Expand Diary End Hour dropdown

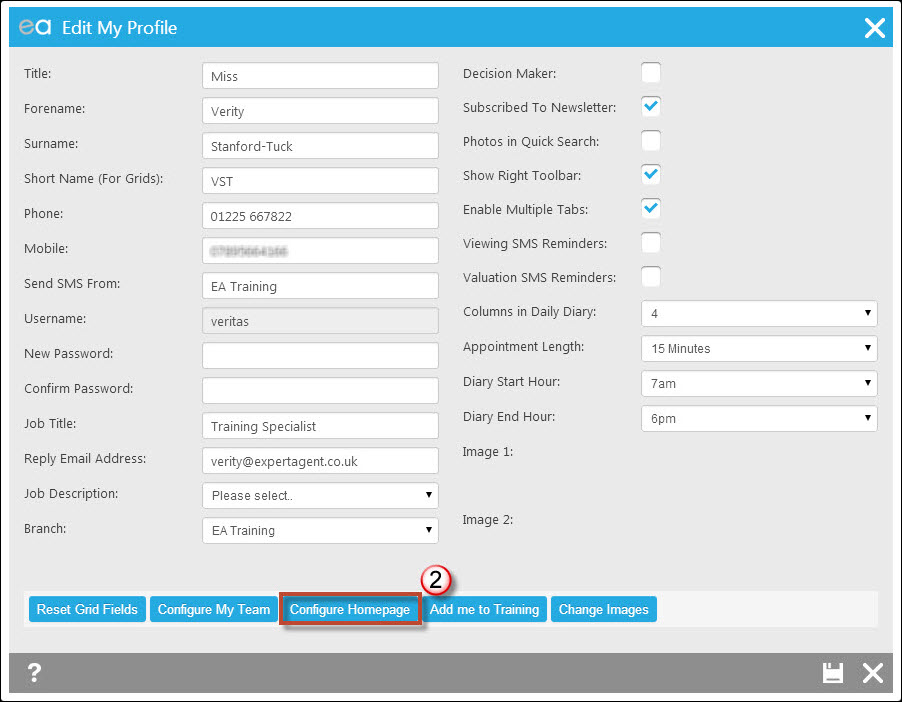tap(759, 418)
